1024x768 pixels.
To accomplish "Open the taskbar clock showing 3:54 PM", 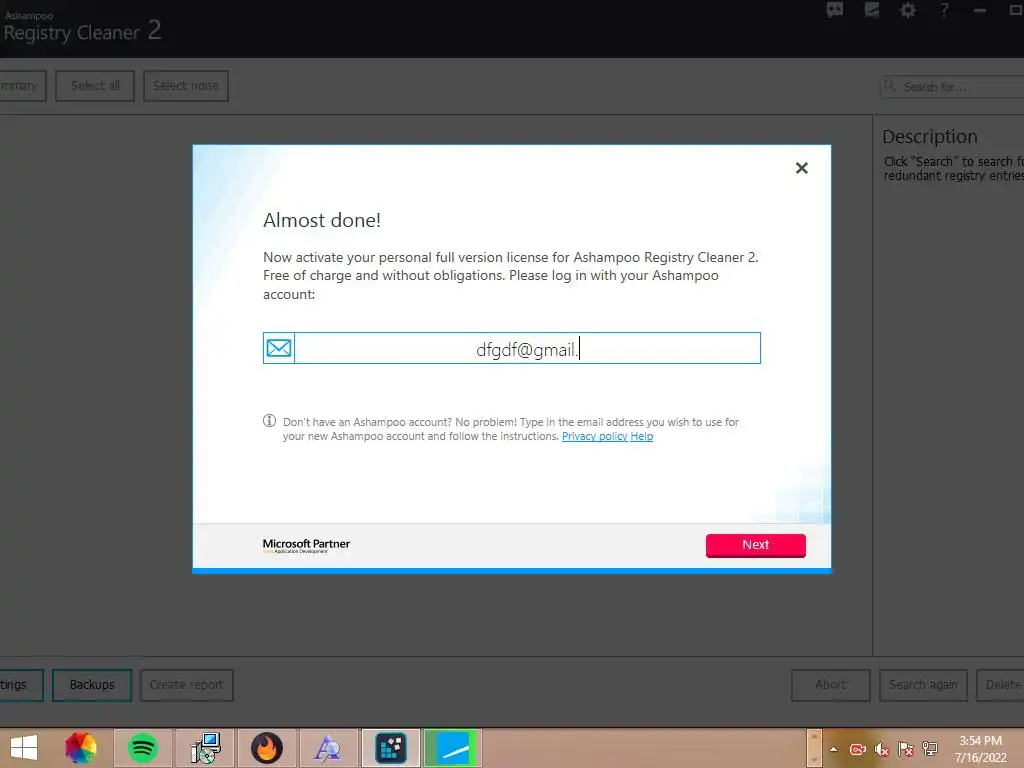I will pos(980,749).
